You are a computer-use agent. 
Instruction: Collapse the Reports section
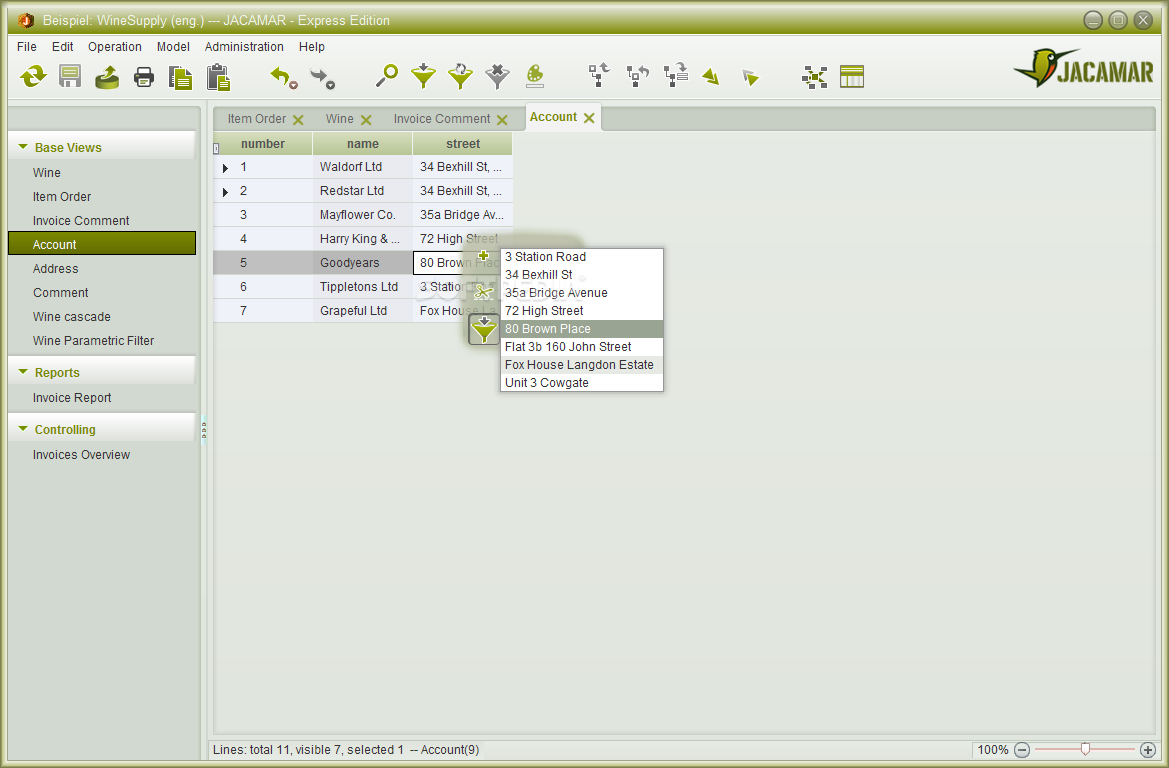click(x=23, y=371)
